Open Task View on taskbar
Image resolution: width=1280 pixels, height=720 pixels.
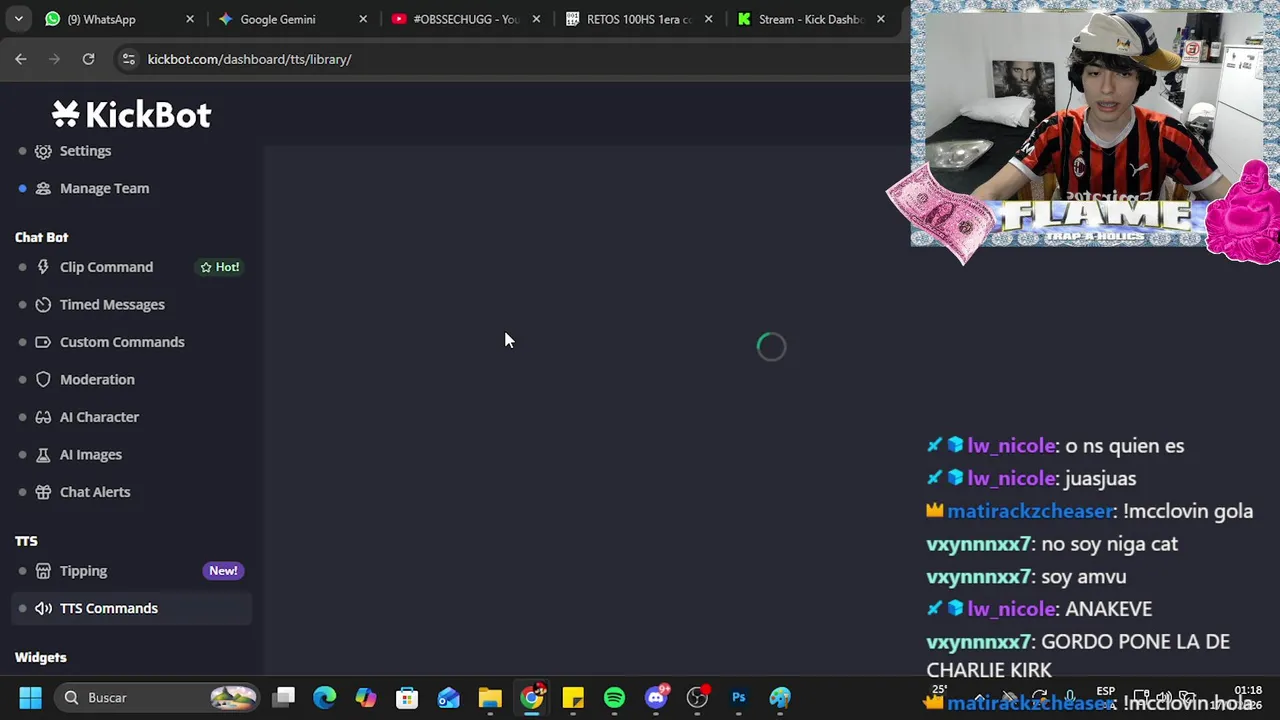point(285,698)
